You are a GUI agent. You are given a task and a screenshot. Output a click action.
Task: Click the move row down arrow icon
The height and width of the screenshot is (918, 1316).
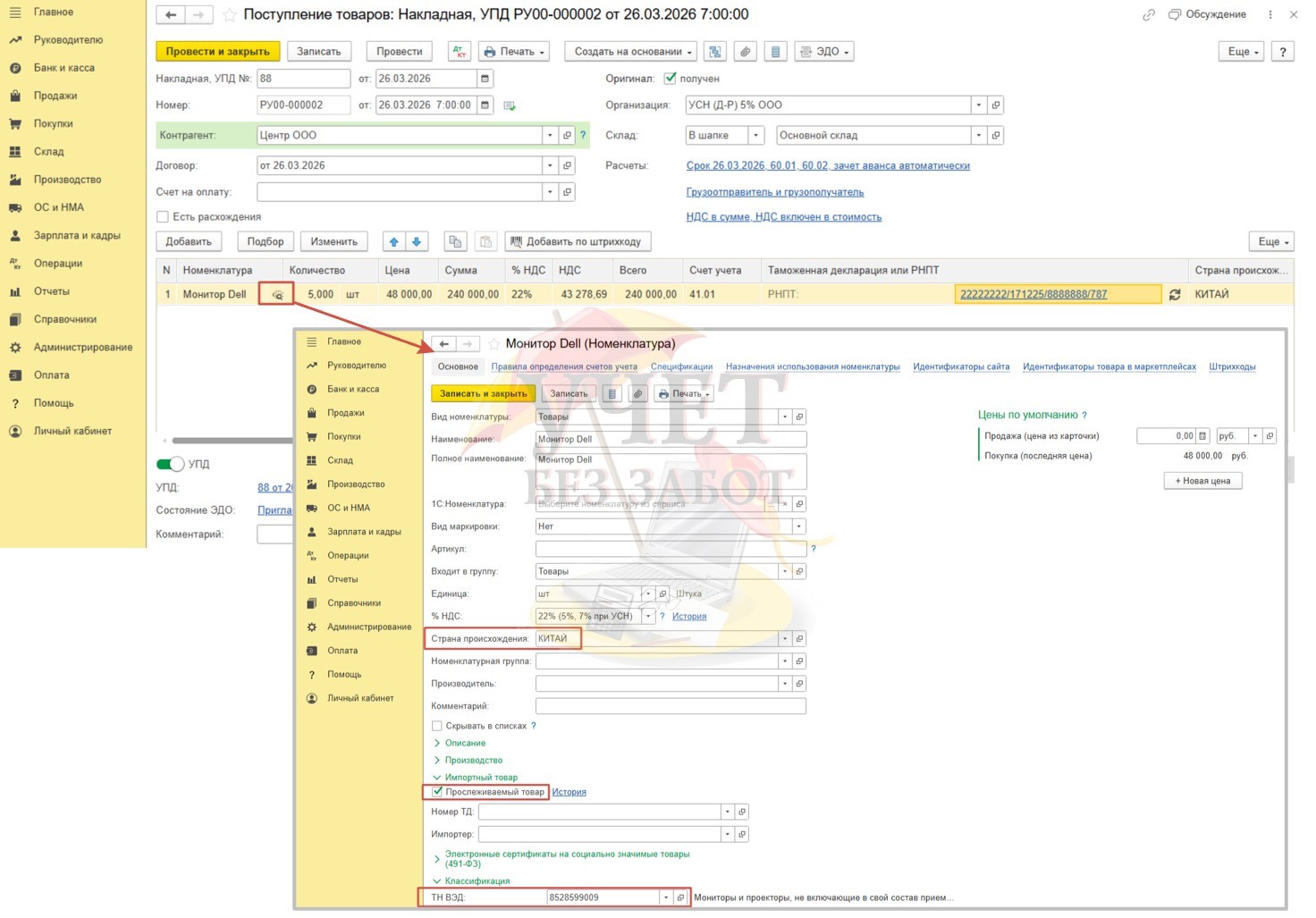click(x=417, y=241)
